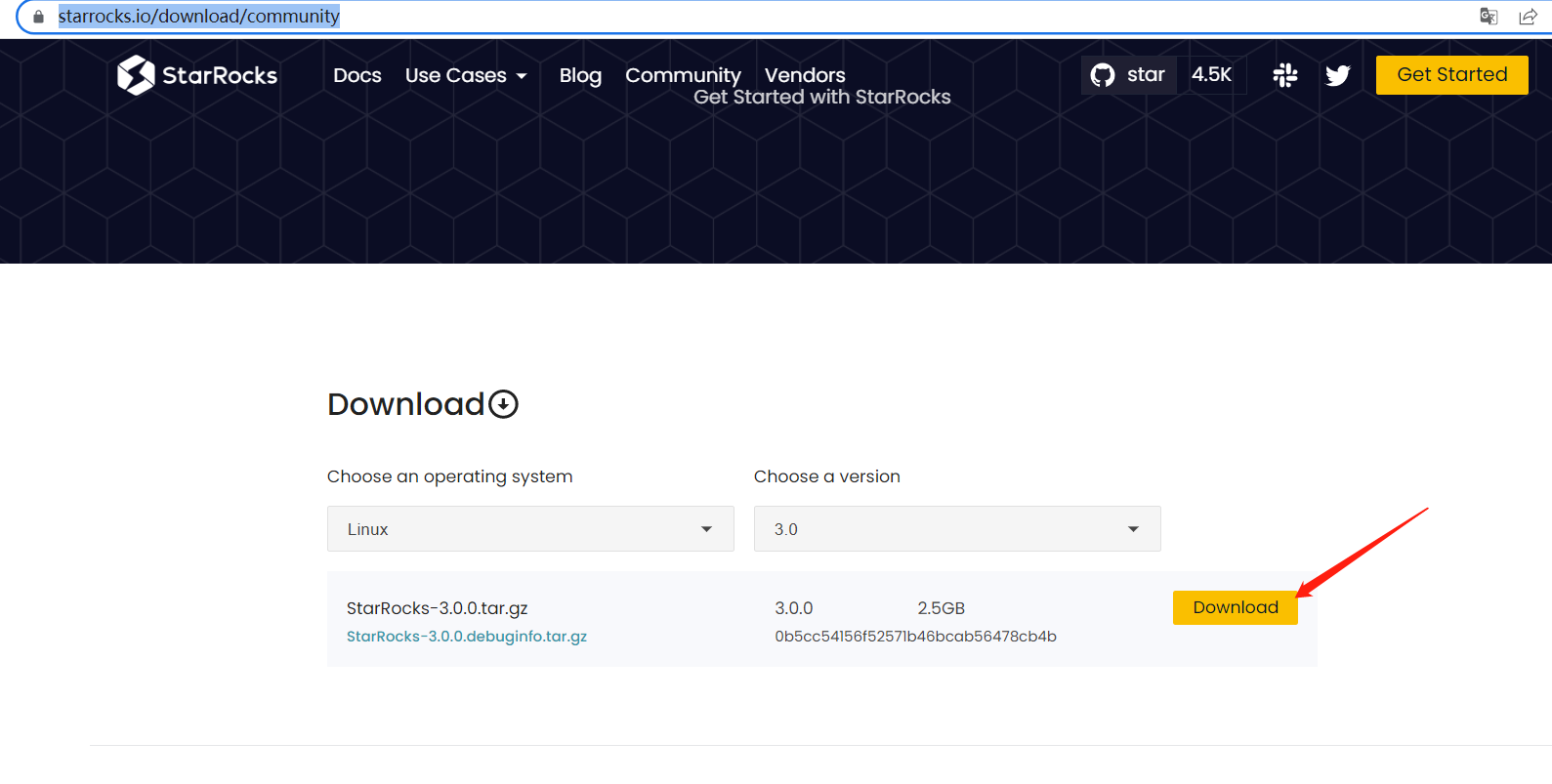Click the Get Started button
The width and height of the screenshot is (1552, 784).
1451,74
